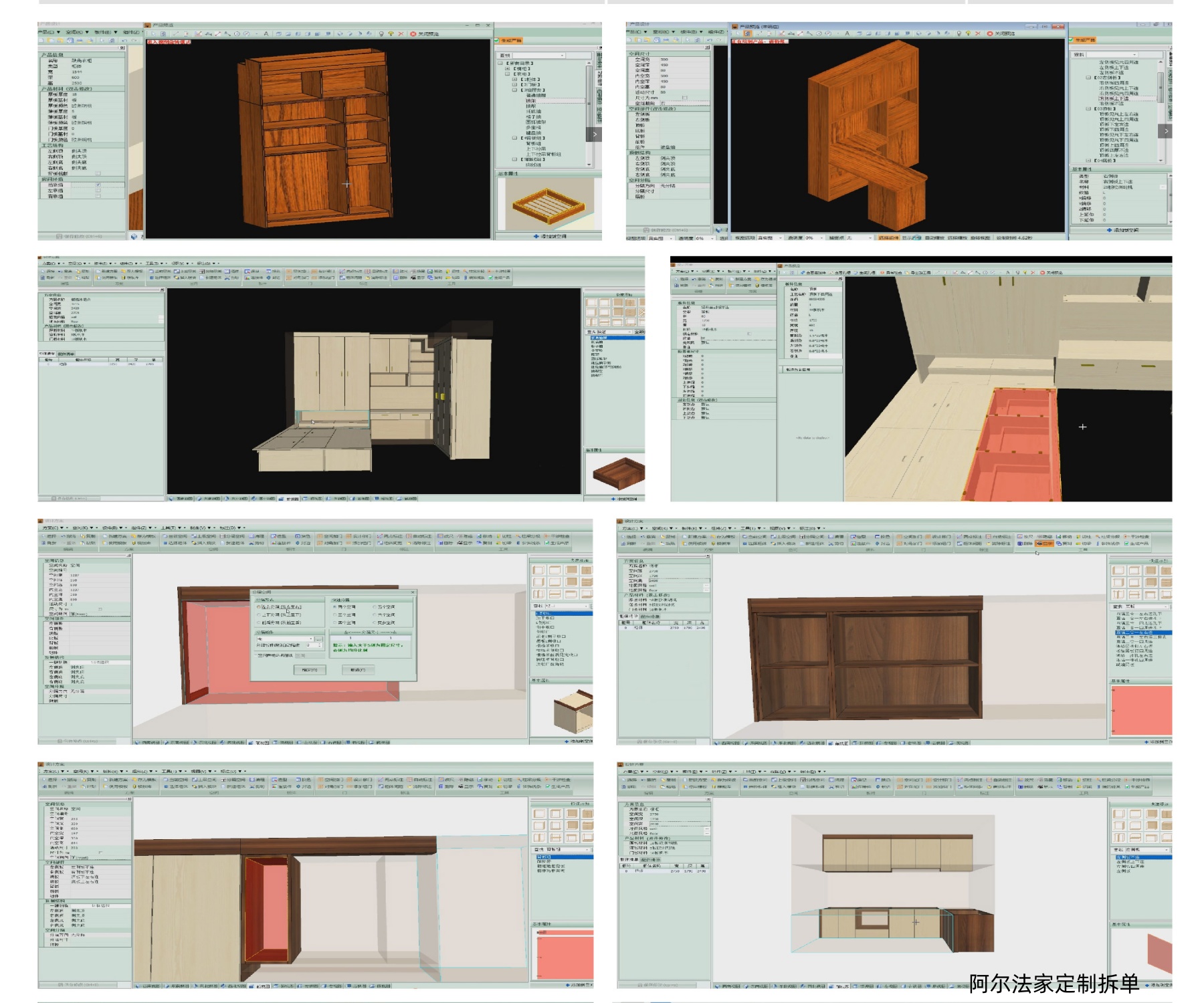Select the 上下分隔 radio option in the split dialog
The width and height of the screenshot is (1204, 1003).
(260, 615)
